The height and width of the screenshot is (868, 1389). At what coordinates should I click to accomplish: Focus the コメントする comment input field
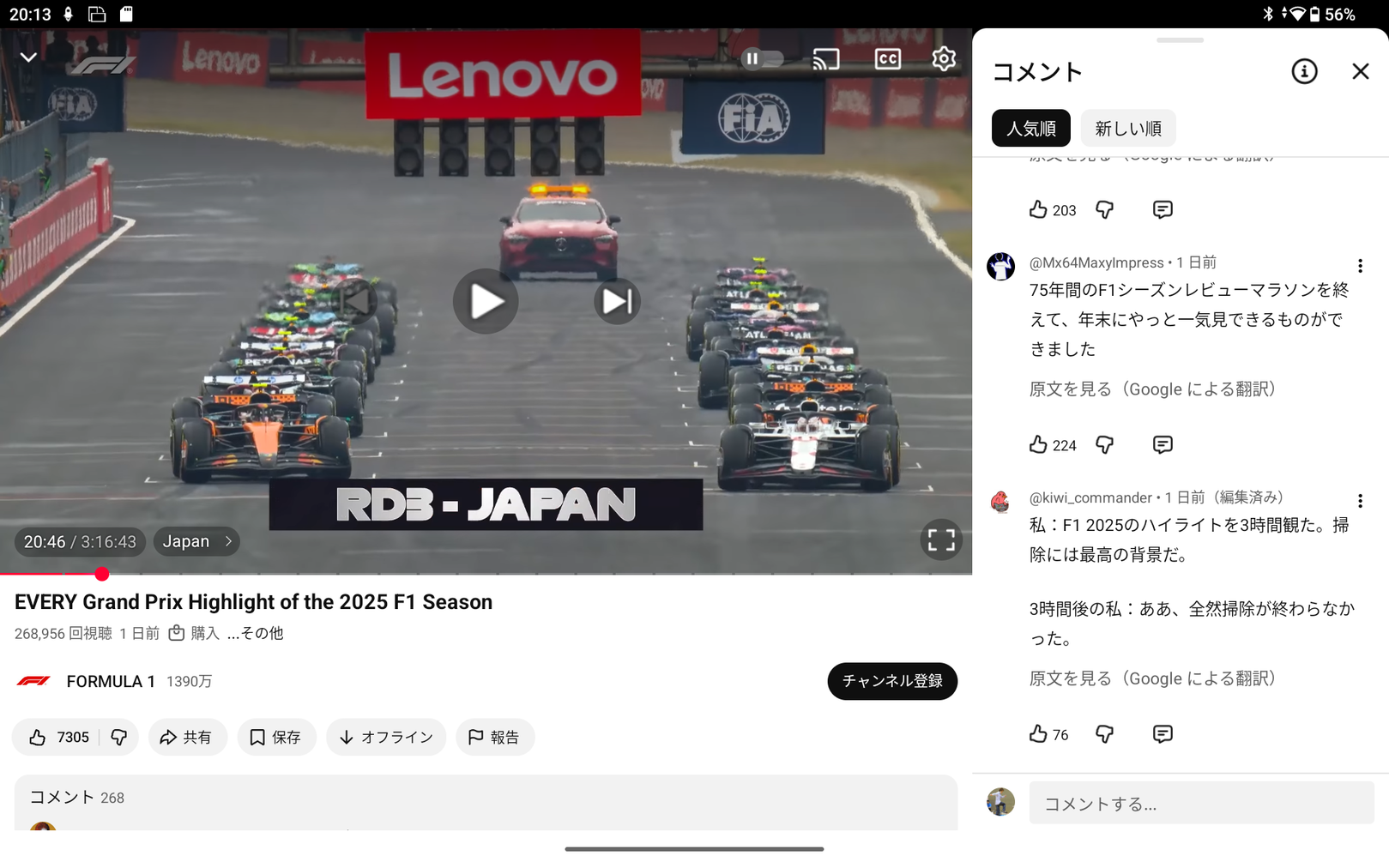[x=1201, y=804]
